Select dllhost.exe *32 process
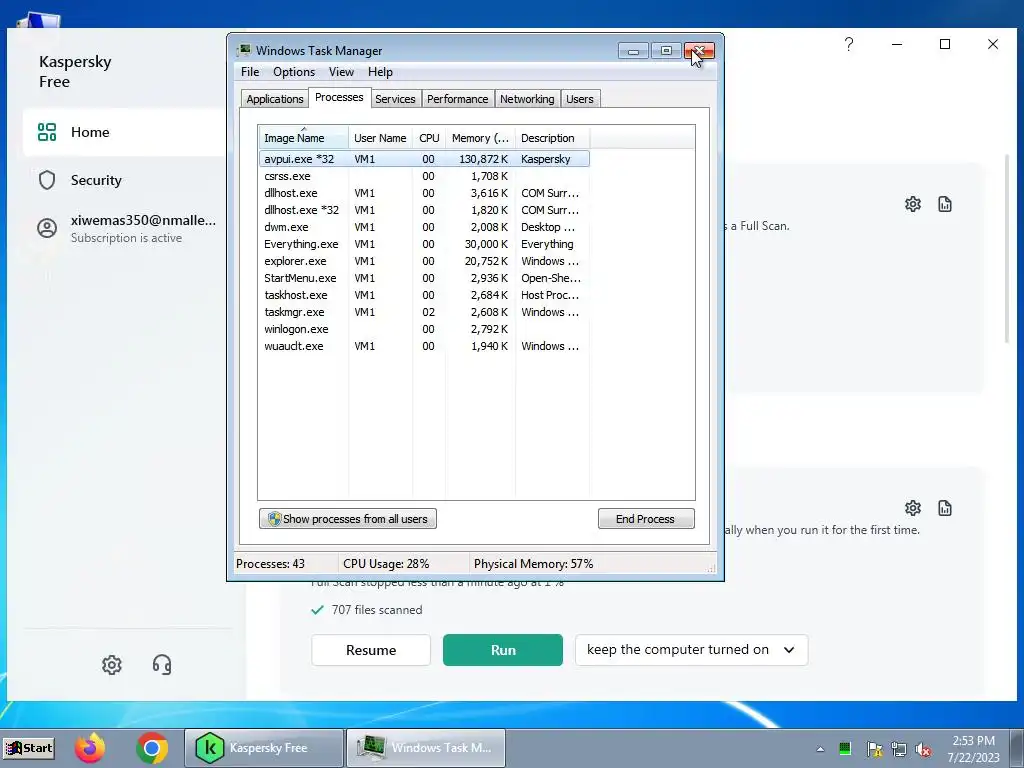Image resolution: width=1024 pixels, height=768 pixels. (x=424, y=210)
